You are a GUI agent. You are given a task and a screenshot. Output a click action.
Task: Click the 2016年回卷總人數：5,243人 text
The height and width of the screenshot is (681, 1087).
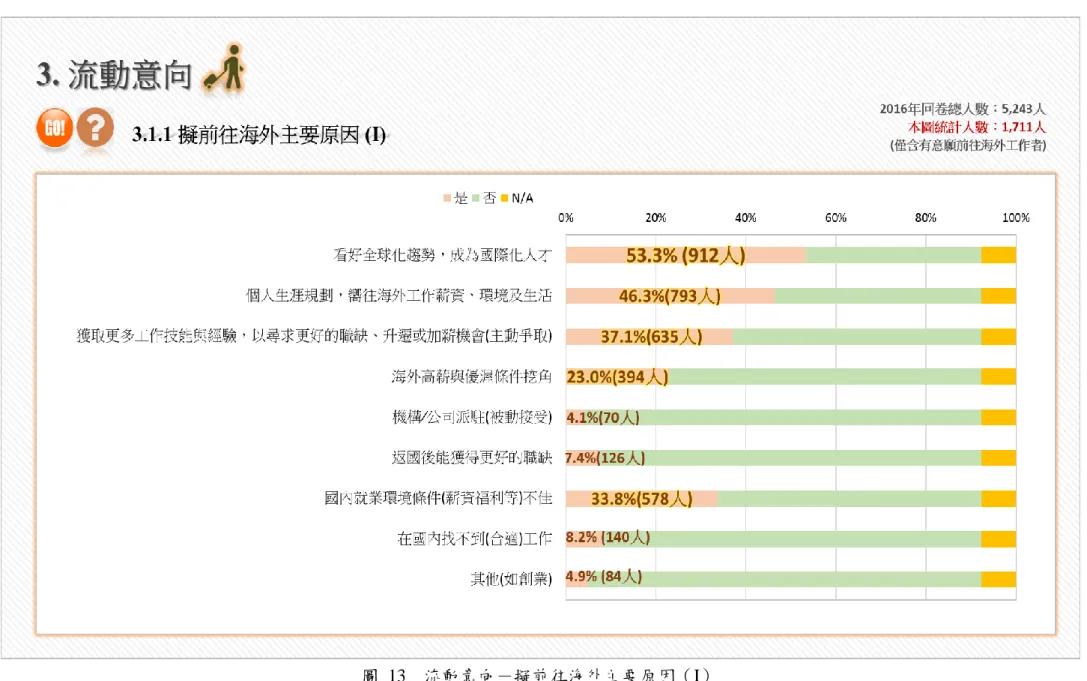pos(962,109)
